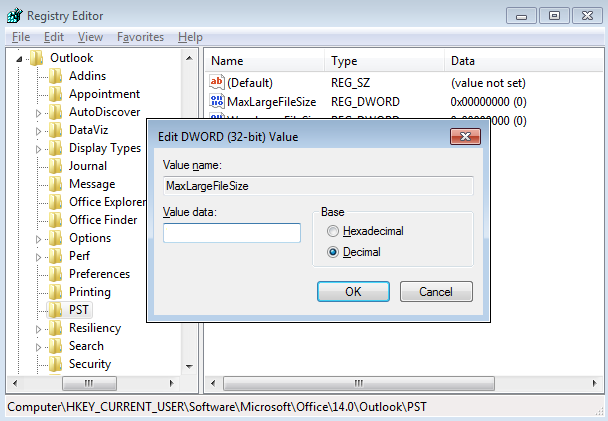The image size is (608, 421).
Task: Click the Printing folder icon
Action: pyautogui.click(x=56, y=292)
